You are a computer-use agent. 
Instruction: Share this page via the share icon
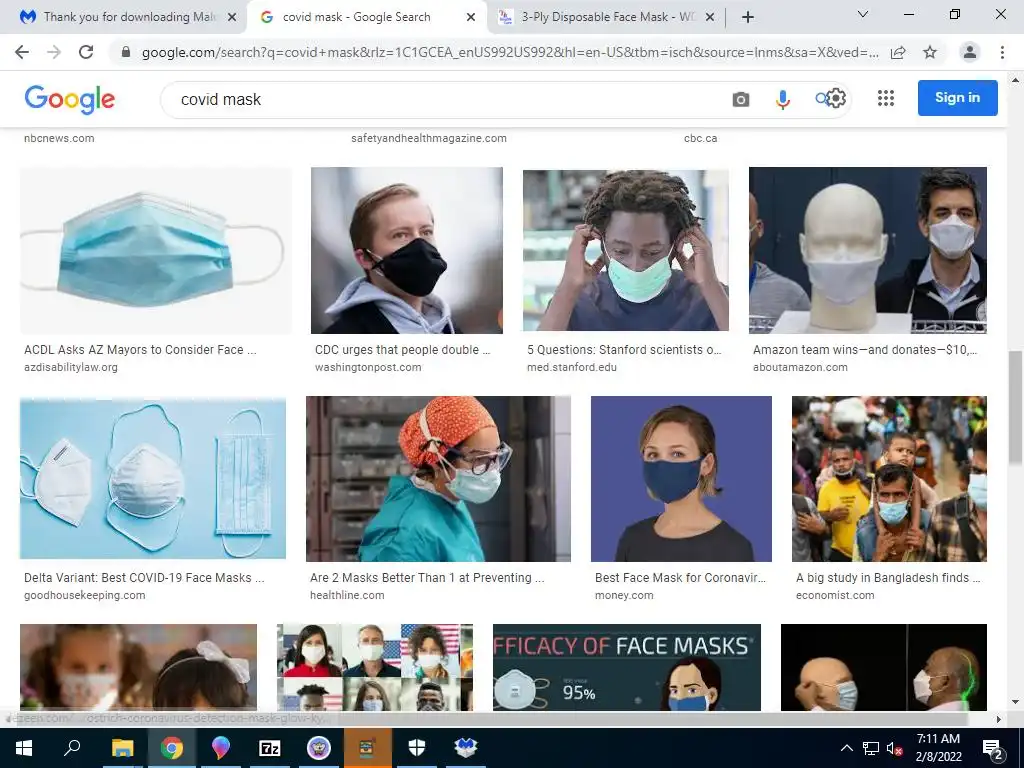(898, 52)
